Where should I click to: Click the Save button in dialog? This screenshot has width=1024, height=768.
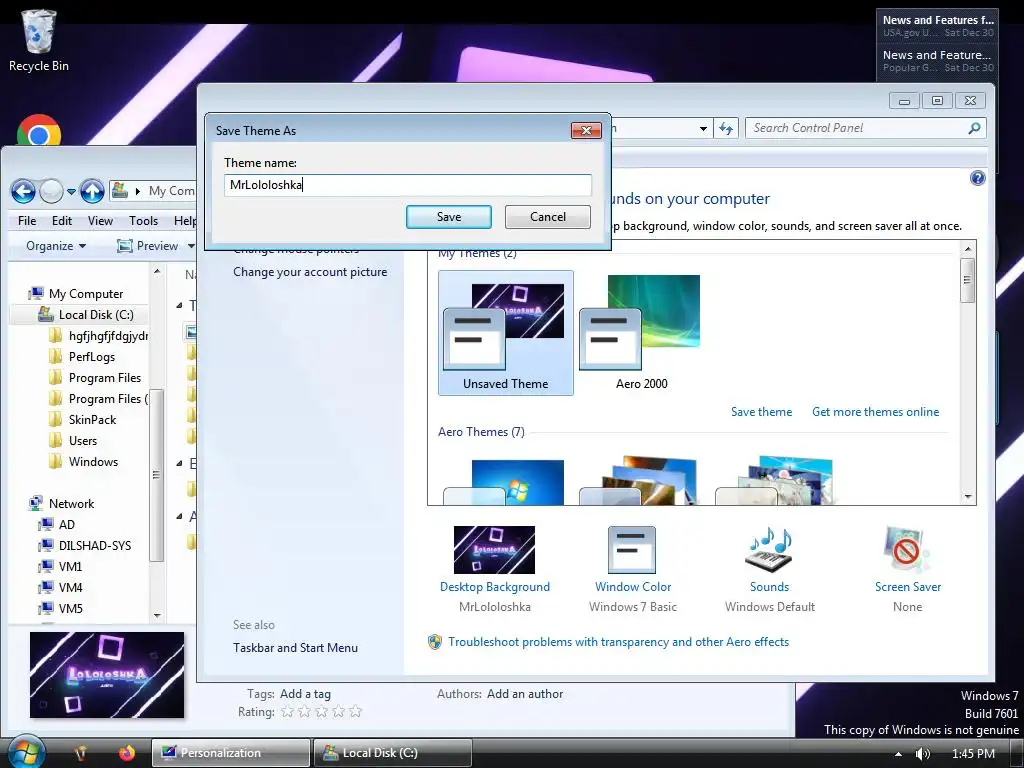tap(449, 217)
